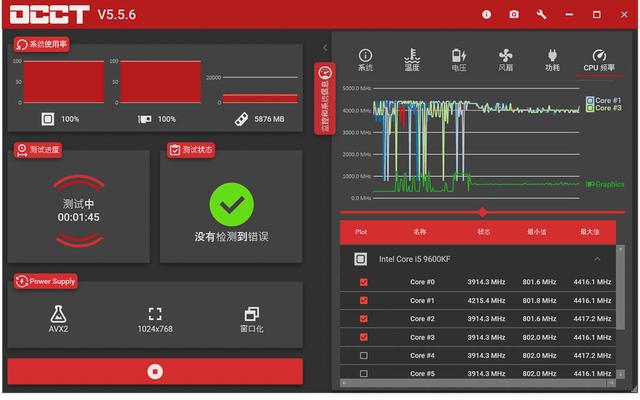
Task: Open the info icon in title bar
Action: pos(486,15)
